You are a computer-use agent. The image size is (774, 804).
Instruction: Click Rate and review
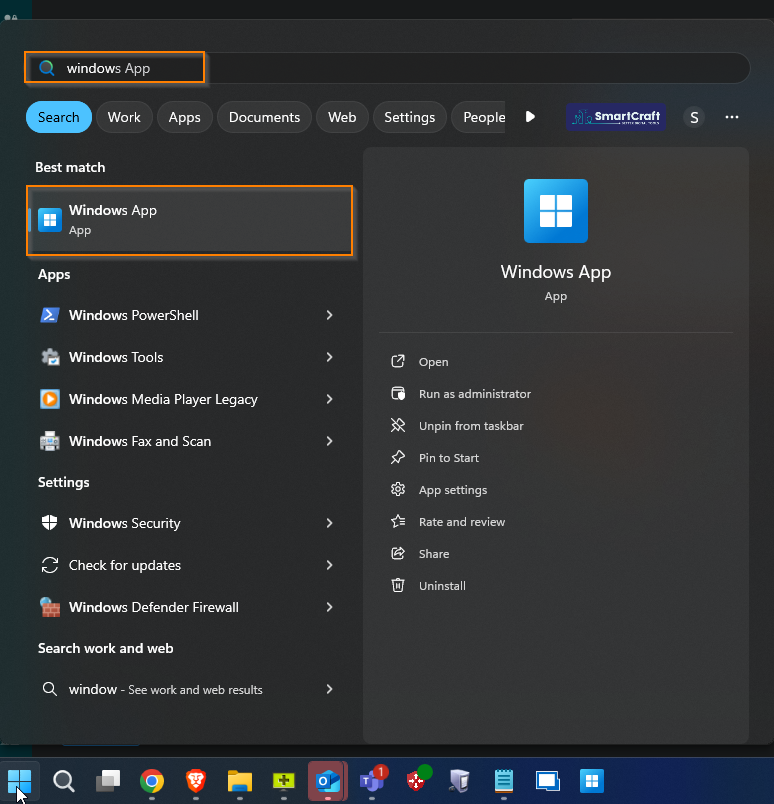pos(448,522)
